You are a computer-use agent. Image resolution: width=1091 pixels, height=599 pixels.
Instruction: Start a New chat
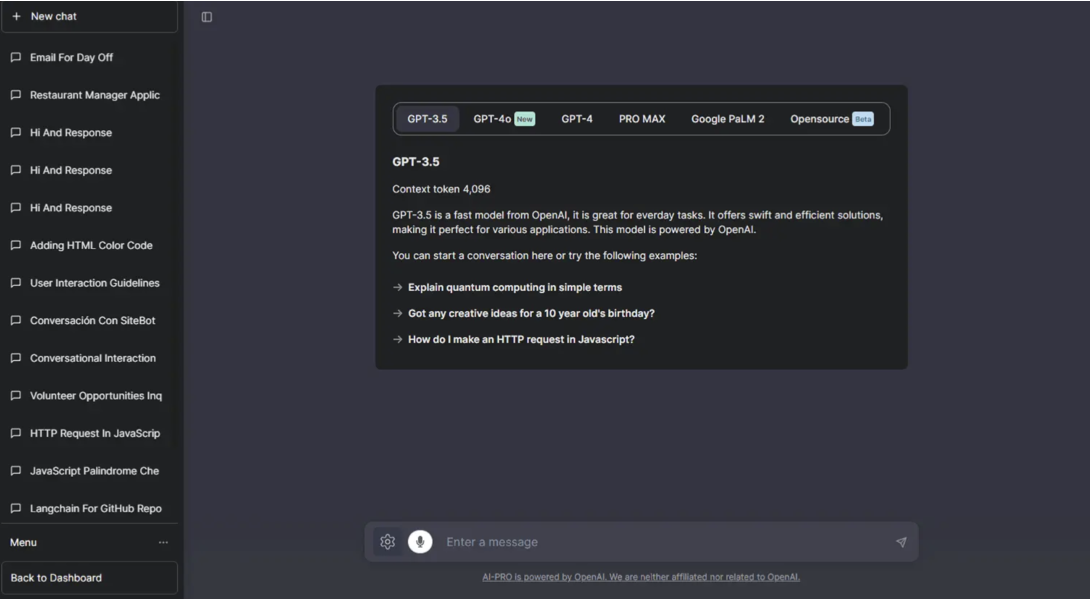coord(89,16)
